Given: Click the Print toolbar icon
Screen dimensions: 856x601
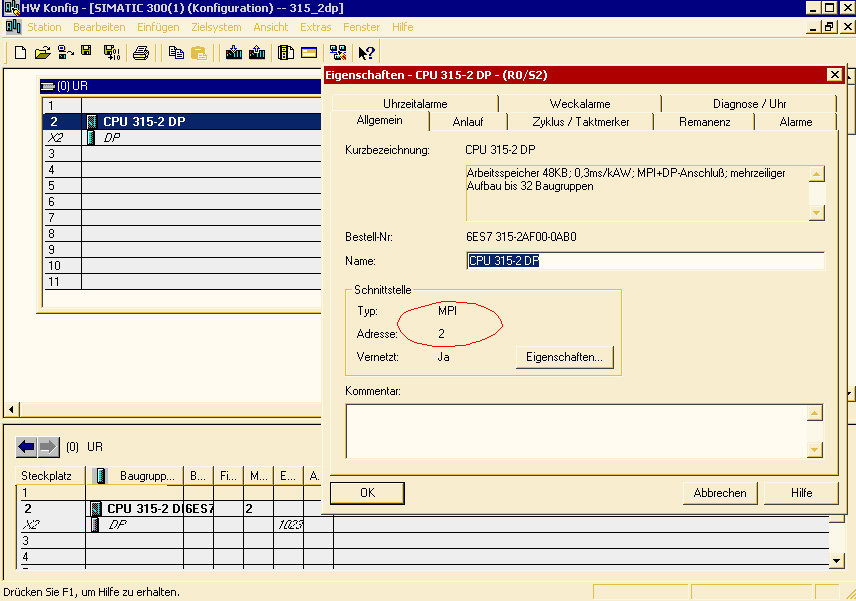Looking at the screenshot, I should [x=141, y=53].
